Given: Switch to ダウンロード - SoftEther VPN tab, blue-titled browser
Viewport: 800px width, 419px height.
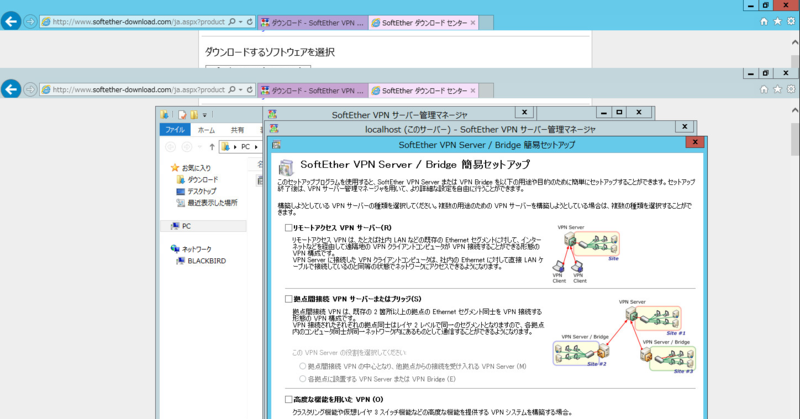Looking at the screenshot, I should tap(313, 22).
